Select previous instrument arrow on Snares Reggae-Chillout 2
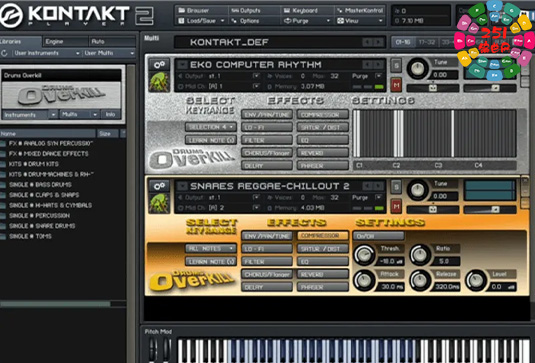 [x=368, y=186]
